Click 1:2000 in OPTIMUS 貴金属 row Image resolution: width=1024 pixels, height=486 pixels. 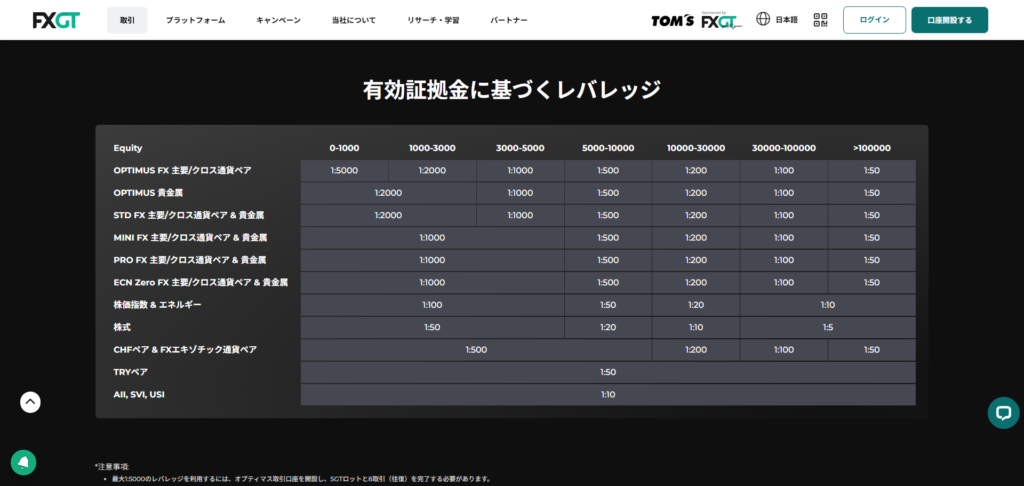coord(389,193)
